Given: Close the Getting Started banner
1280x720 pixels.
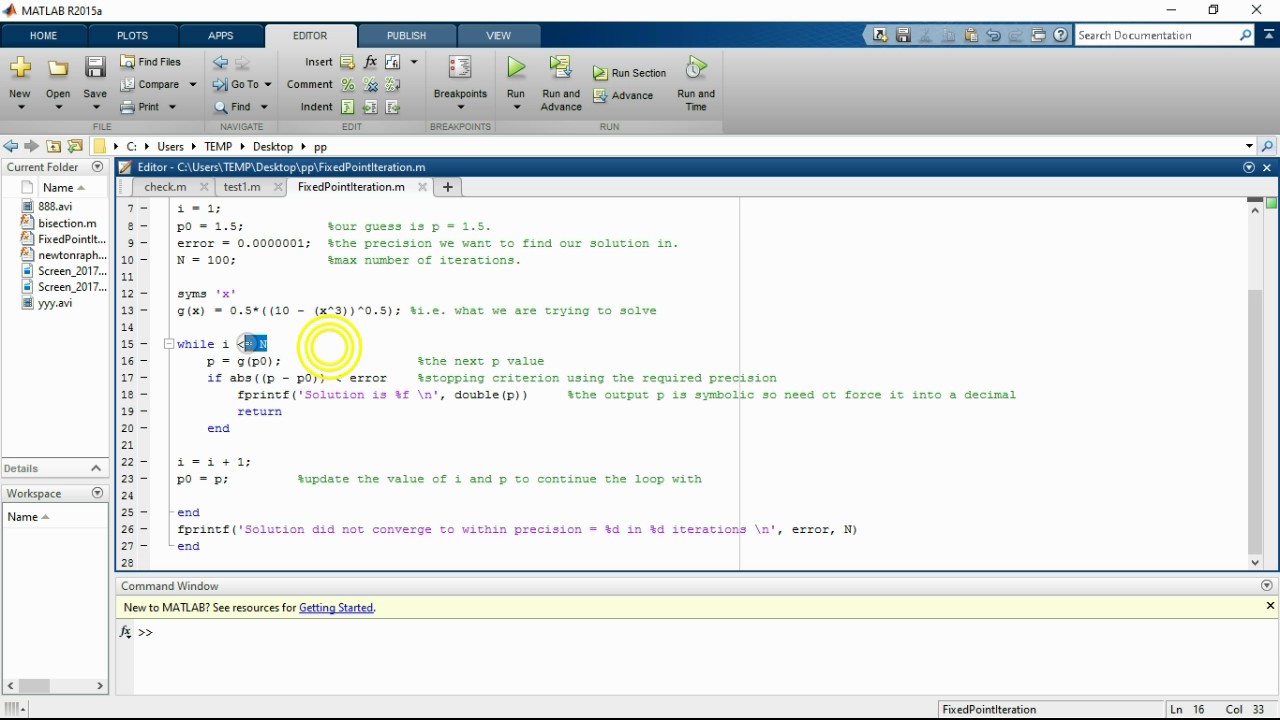Looking at the screenshot, I should (x=1271, y=606).
